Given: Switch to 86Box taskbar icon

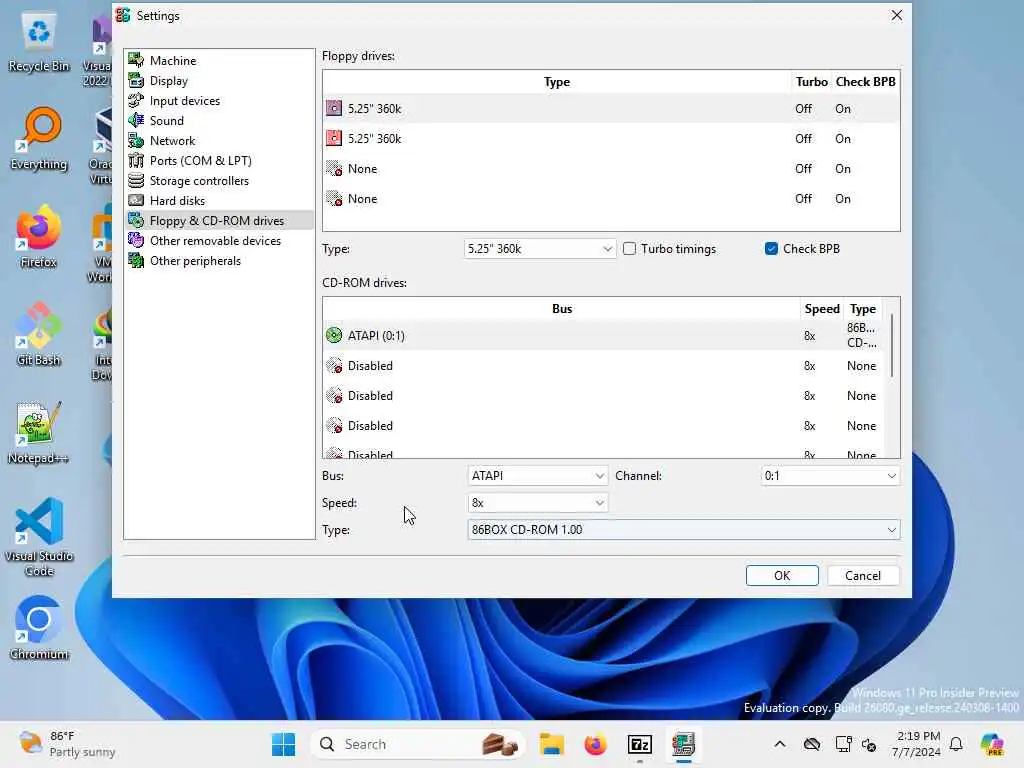Looking at the screenshot, I should (683, 744).
